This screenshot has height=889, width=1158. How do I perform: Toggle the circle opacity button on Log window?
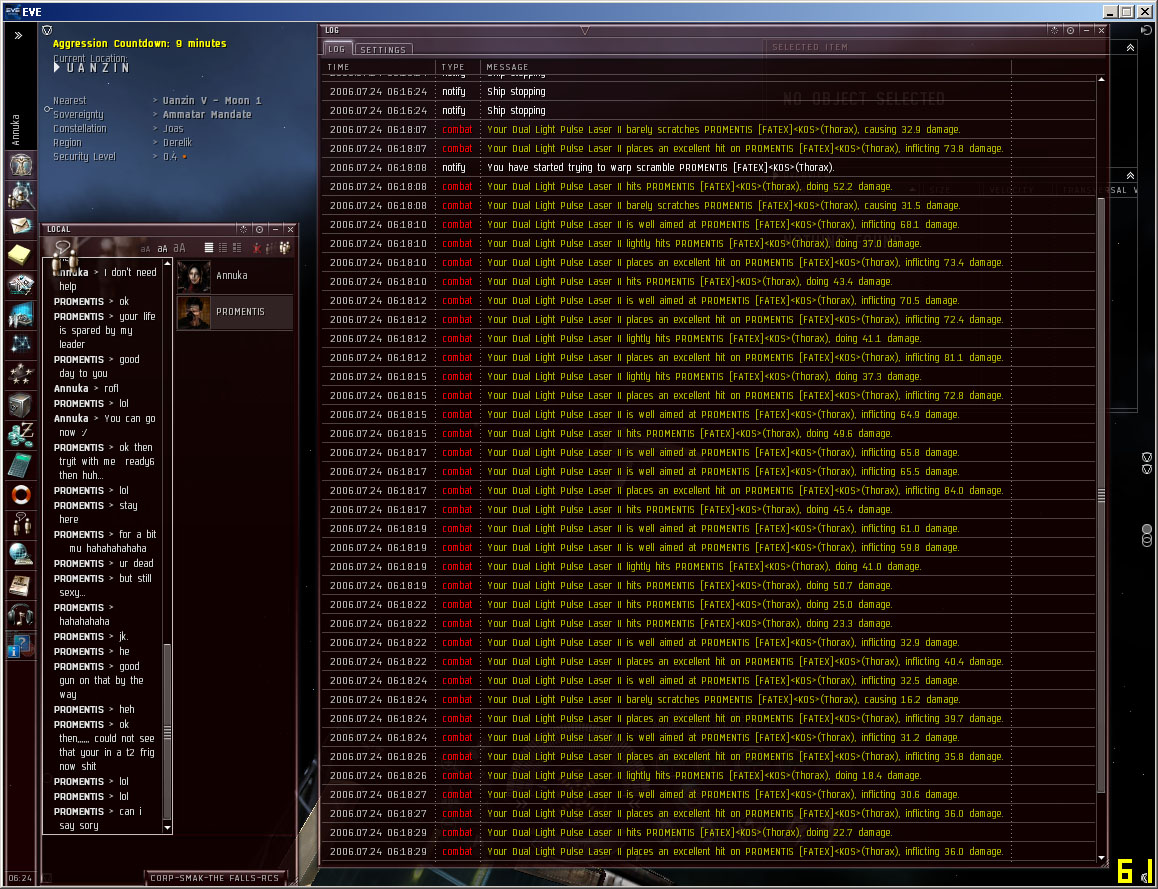pyautogui.click(x=1070, y=30)
